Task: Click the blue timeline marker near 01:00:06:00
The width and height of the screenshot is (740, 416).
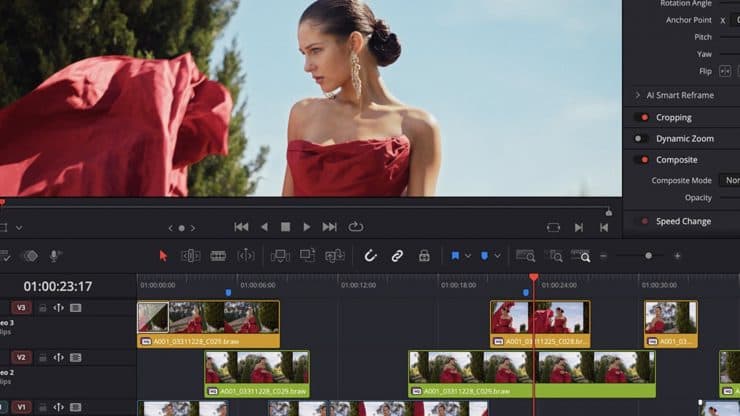Action: (x=228, y=293)
